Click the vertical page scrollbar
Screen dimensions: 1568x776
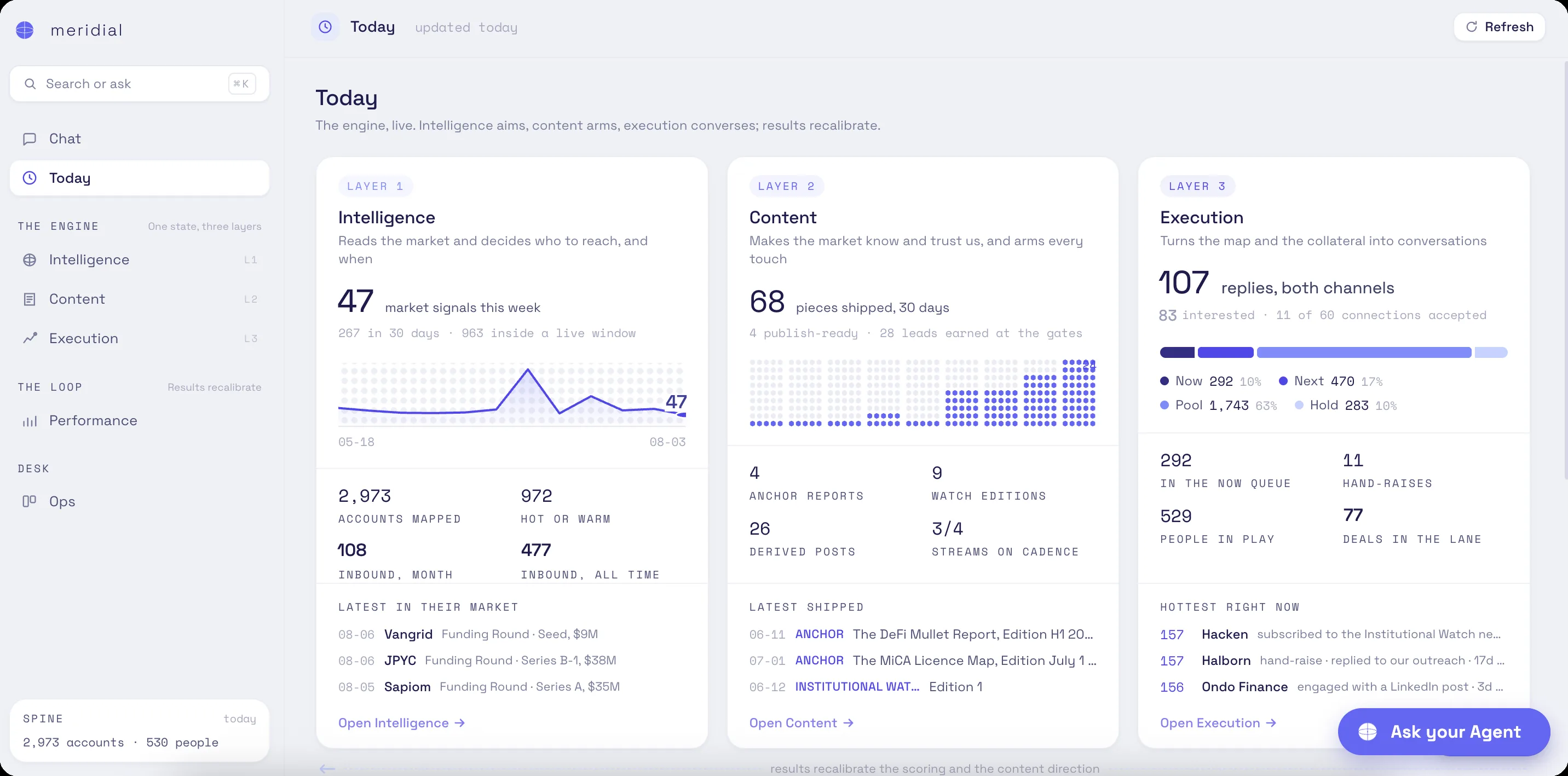(x=1565, y=271)
